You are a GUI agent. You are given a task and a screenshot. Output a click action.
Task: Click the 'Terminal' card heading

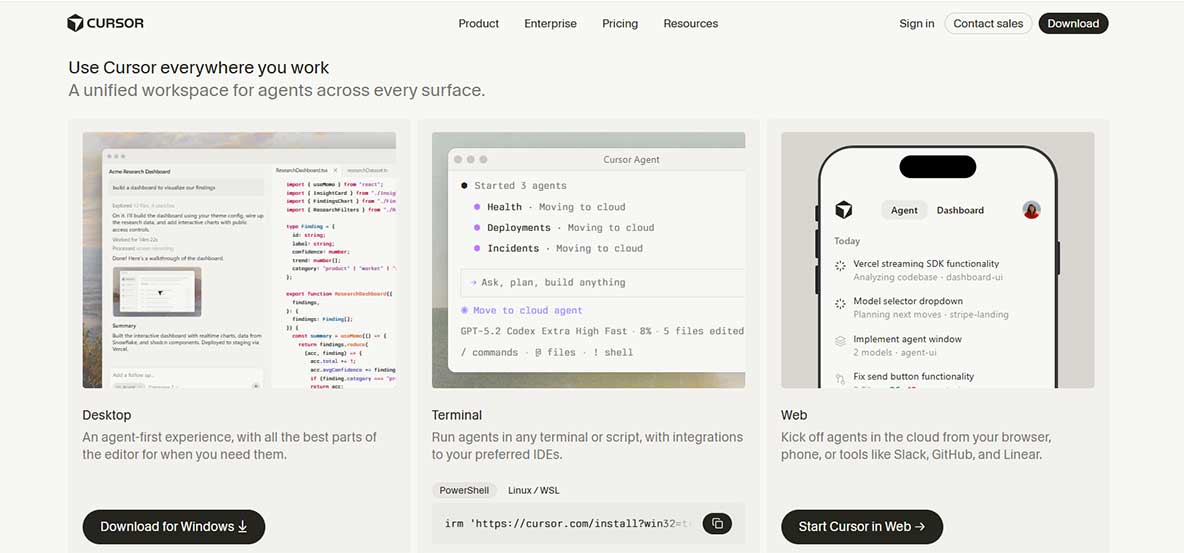pyautogui.click(x=457, y=415)
